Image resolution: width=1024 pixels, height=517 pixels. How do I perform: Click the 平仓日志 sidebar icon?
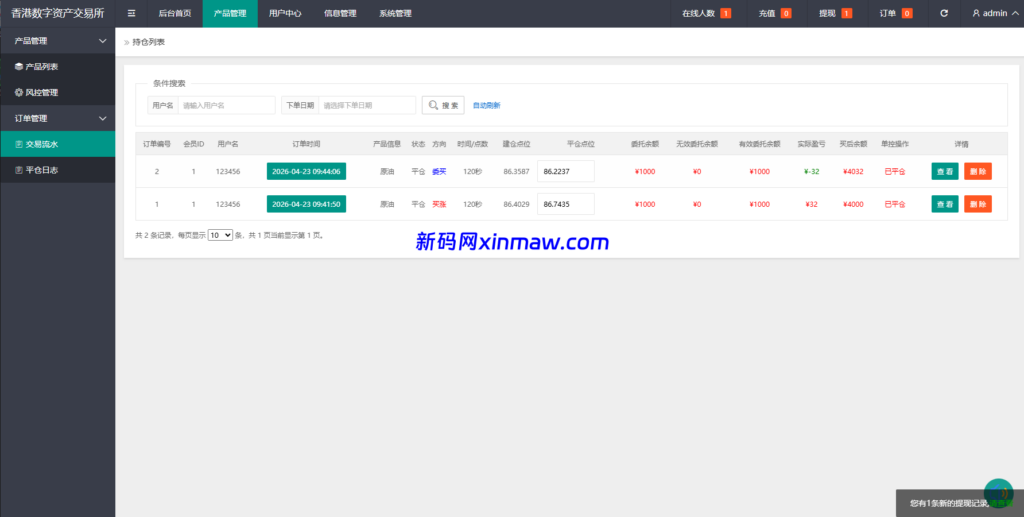[x=19, y=170]
